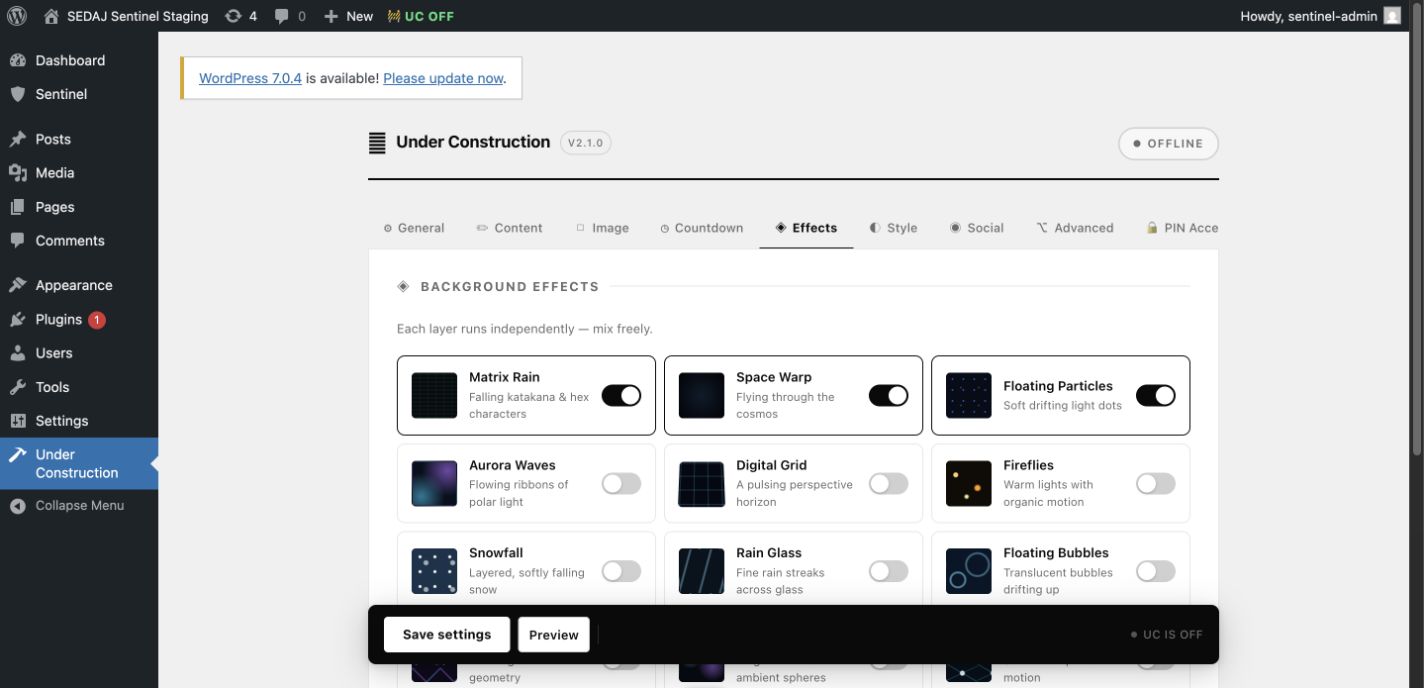1424x688 pixels.
Task: Click the UC IS OFF status text
Action: [x=1166, y=634]
